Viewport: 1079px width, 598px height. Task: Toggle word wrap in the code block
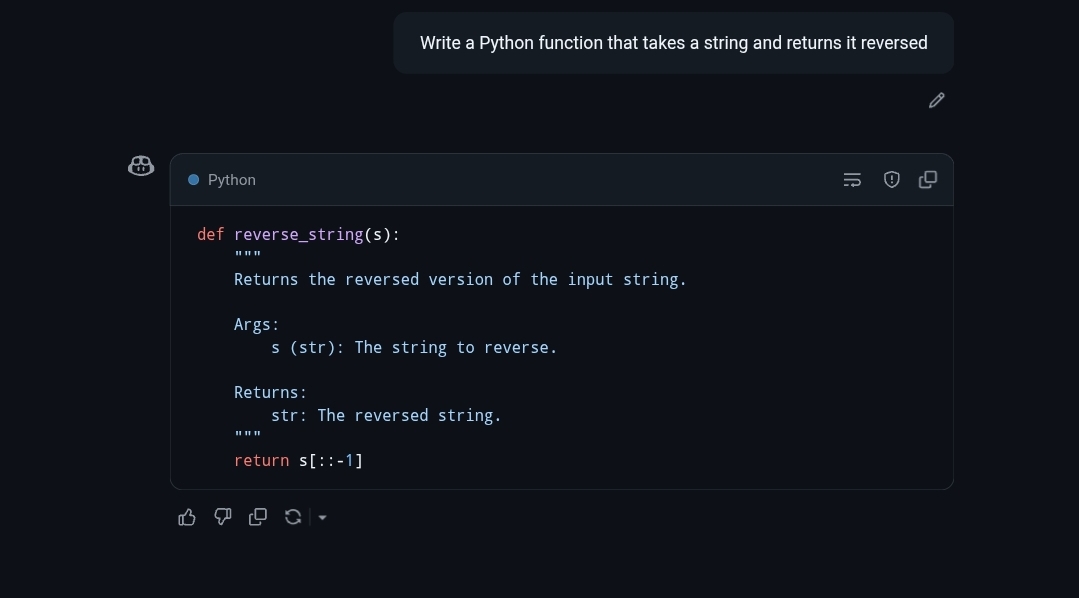point(852,180)
